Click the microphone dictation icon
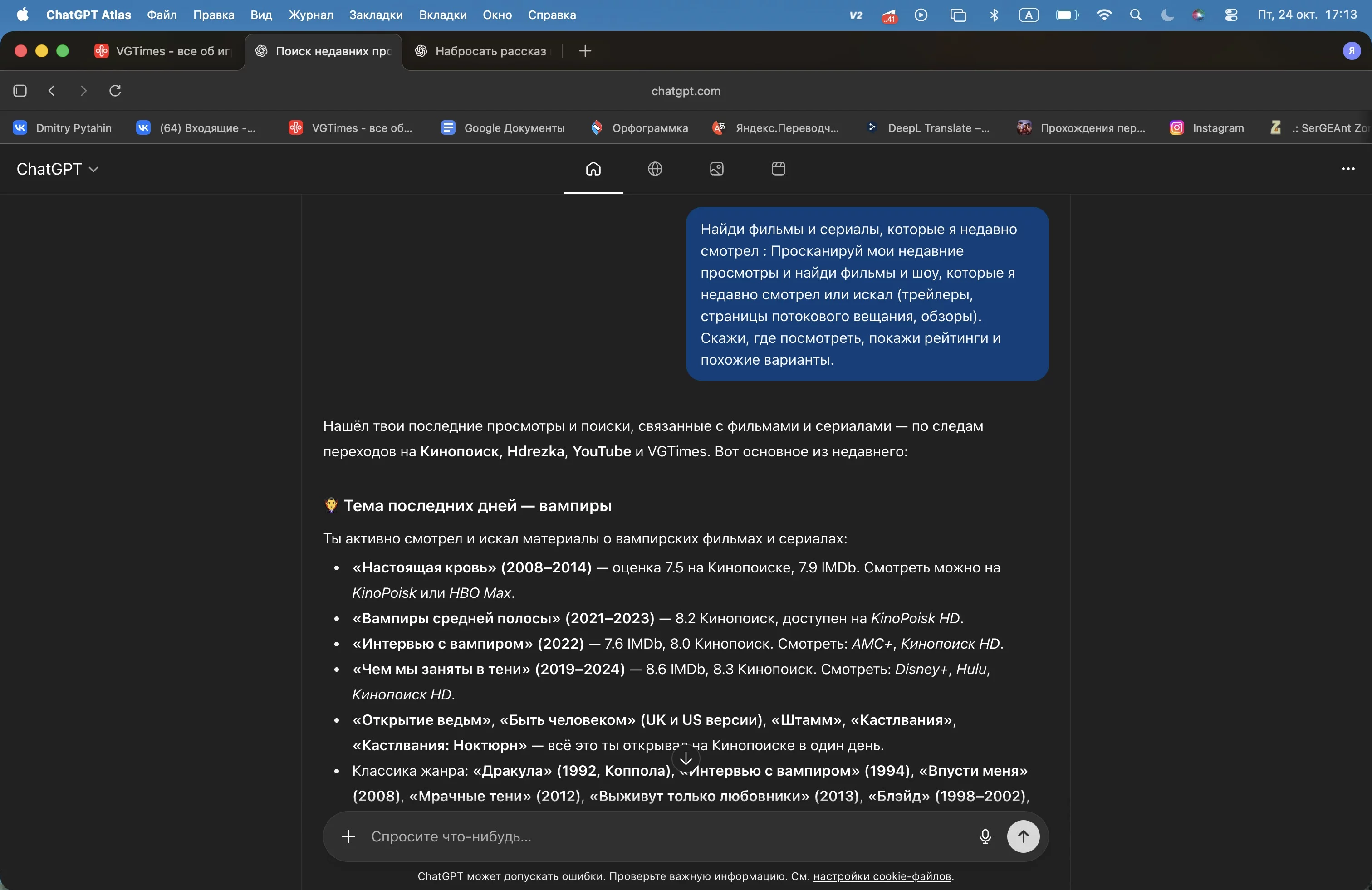Screen dimensions: 1372x890 (985, 836)
